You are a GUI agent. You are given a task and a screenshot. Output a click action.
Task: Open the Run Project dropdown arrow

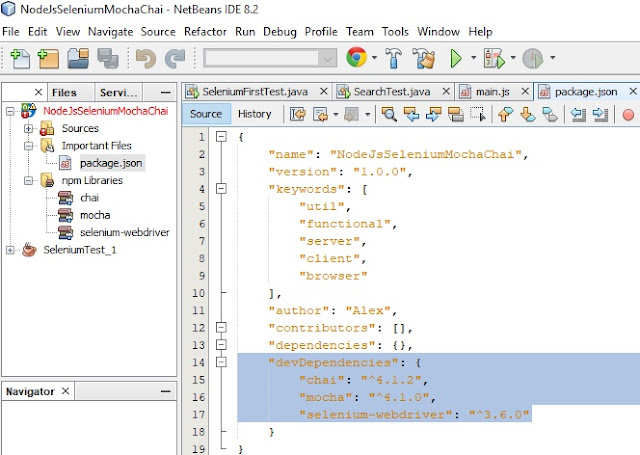click(x=473, y=58)
